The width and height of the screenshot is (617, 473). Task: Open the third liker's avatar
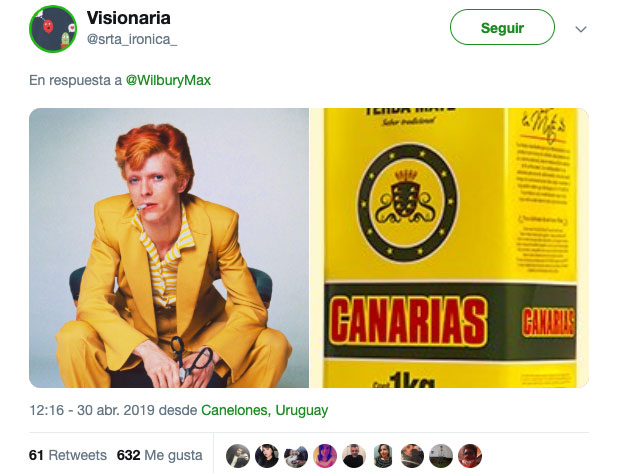(296, 456)
